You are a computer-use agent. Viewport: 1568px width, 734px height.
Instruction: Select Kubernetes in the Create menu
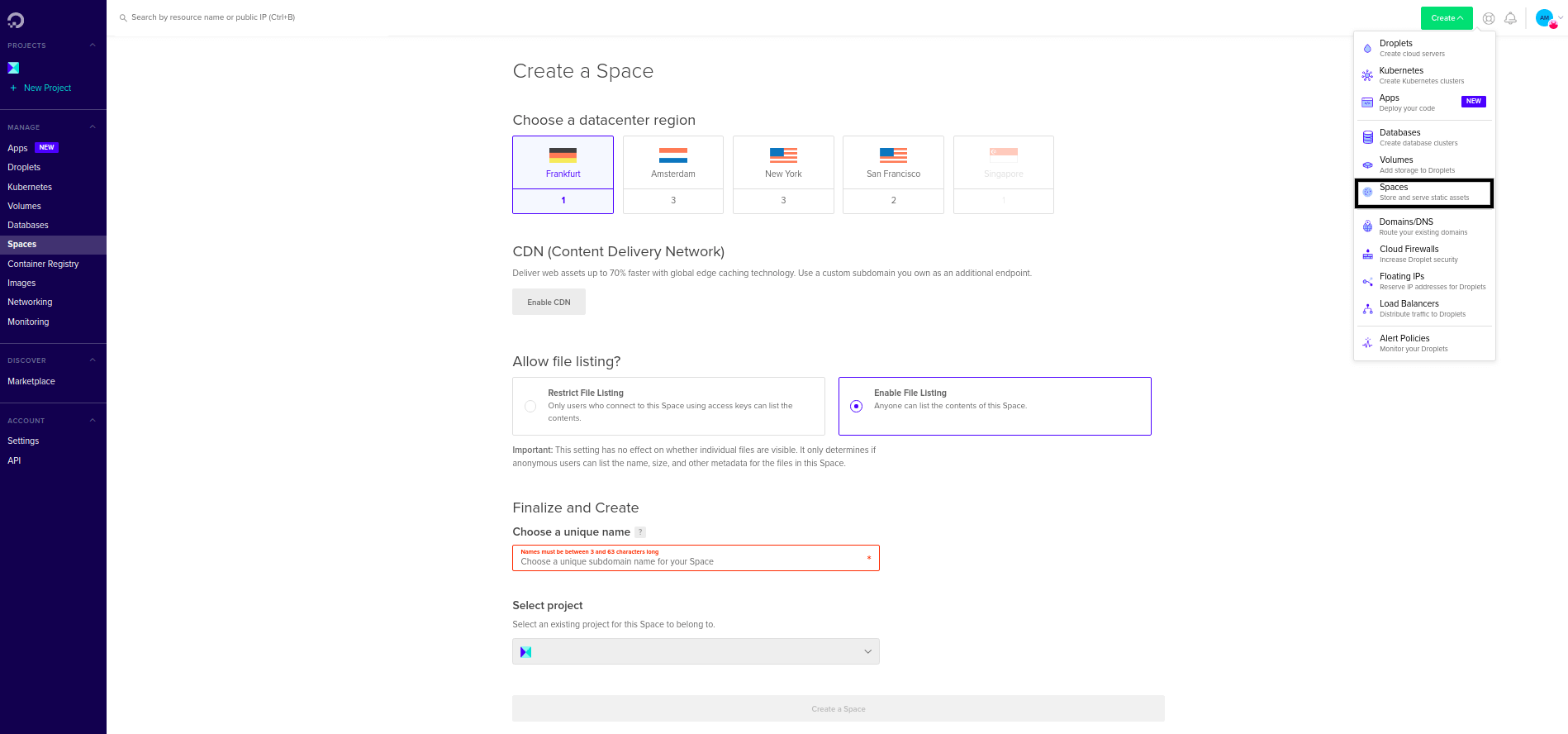tap(1424, 75)
